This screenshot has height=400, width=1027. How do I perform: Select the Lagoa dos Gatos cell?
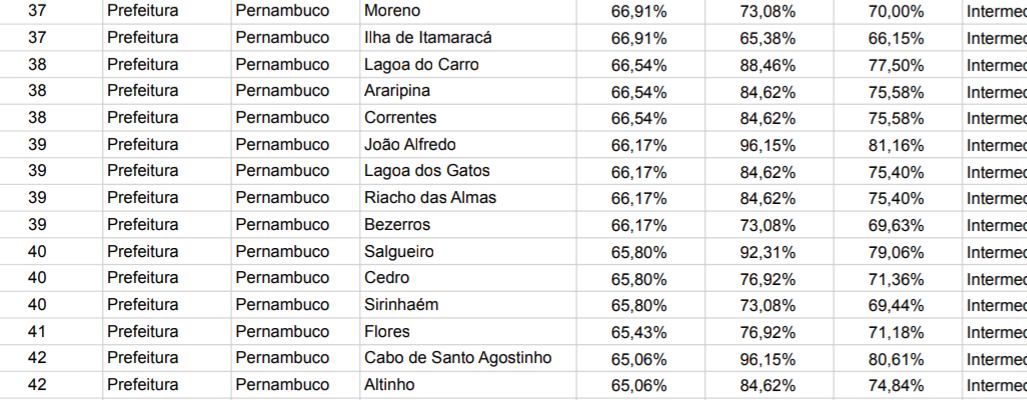click(468, 171)
